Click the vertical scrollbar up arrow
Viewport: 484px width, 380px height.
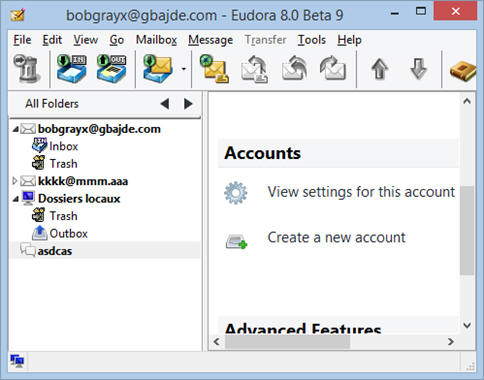pos(467,101)
